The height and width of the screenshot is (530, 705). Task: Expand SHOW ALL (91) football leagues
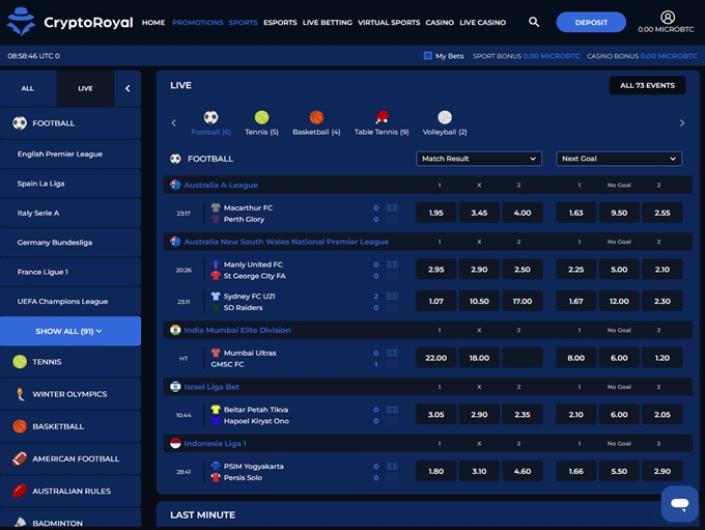coord(70,331)
